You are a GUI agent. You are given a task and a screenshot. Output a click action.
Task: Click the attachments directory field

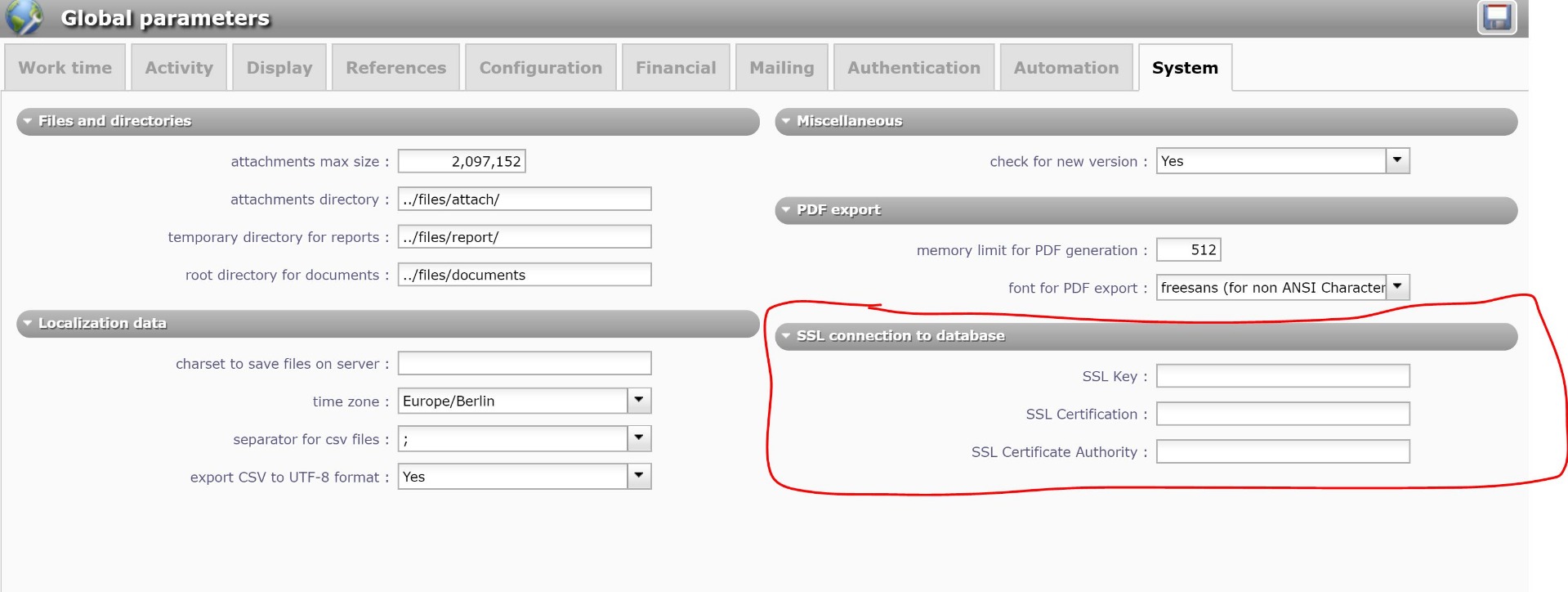click(525, 199)
